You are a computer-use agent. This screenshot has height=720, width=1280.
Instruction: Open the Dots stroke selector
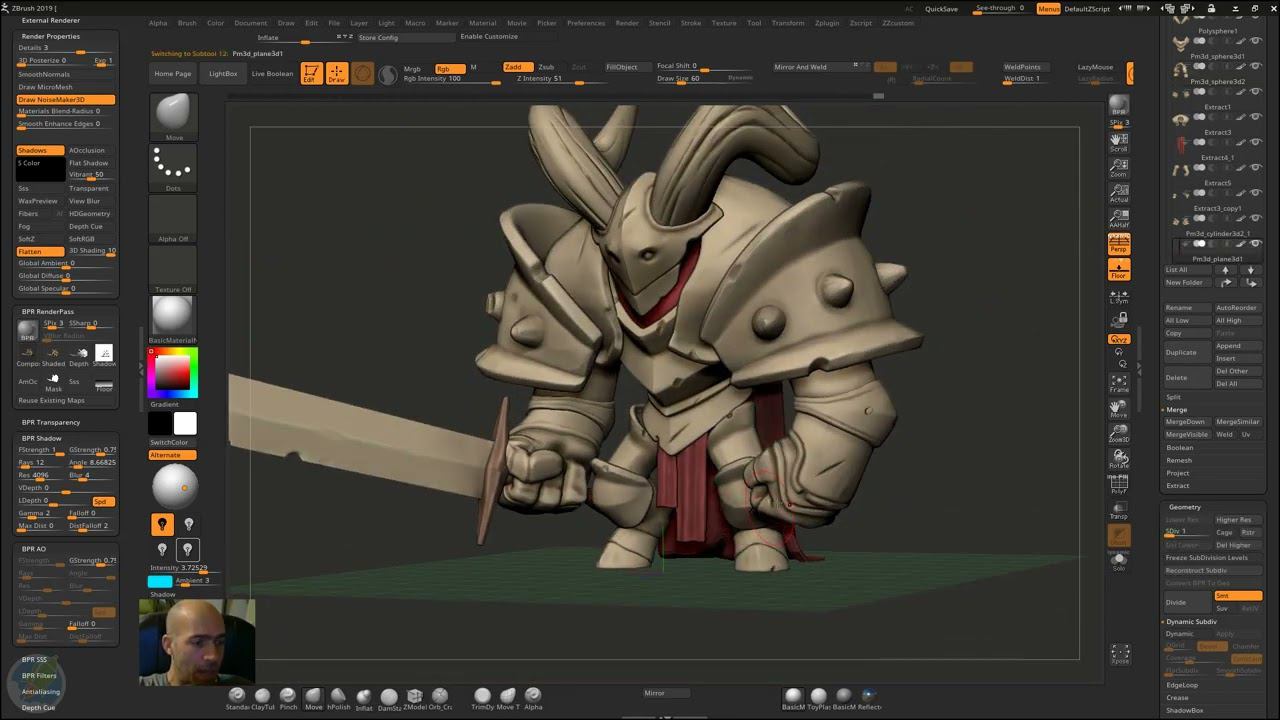point(174,167)
